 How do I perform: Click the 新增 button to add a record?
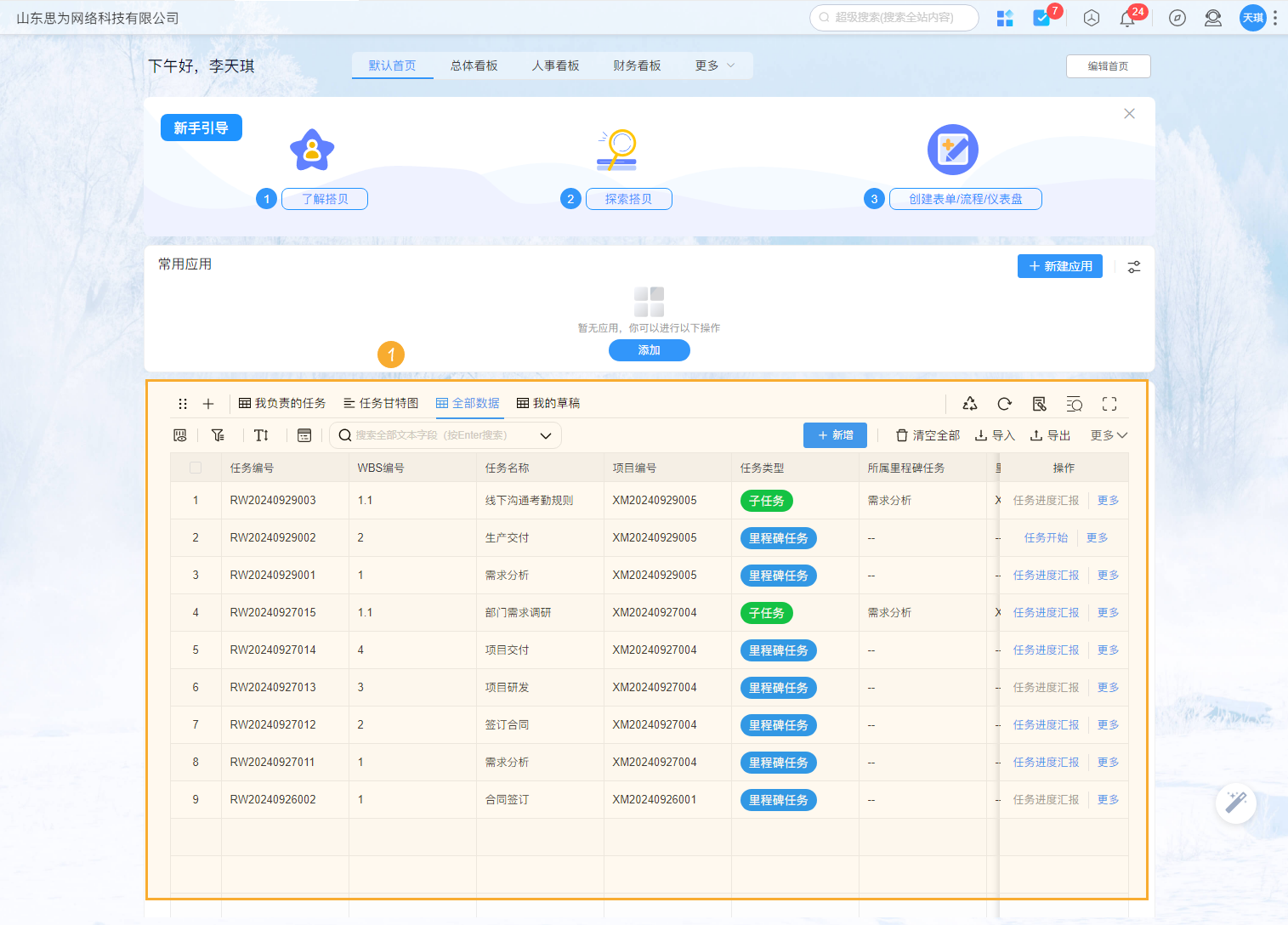[834, 434]
